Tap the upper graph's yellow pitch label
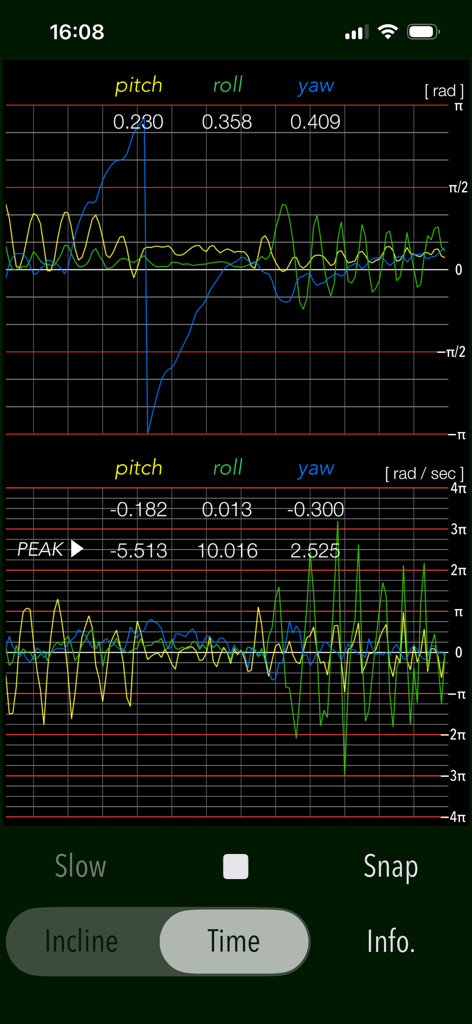Image resolution: width=472 pixels, height=1024 pixels. tap(138, 86)
